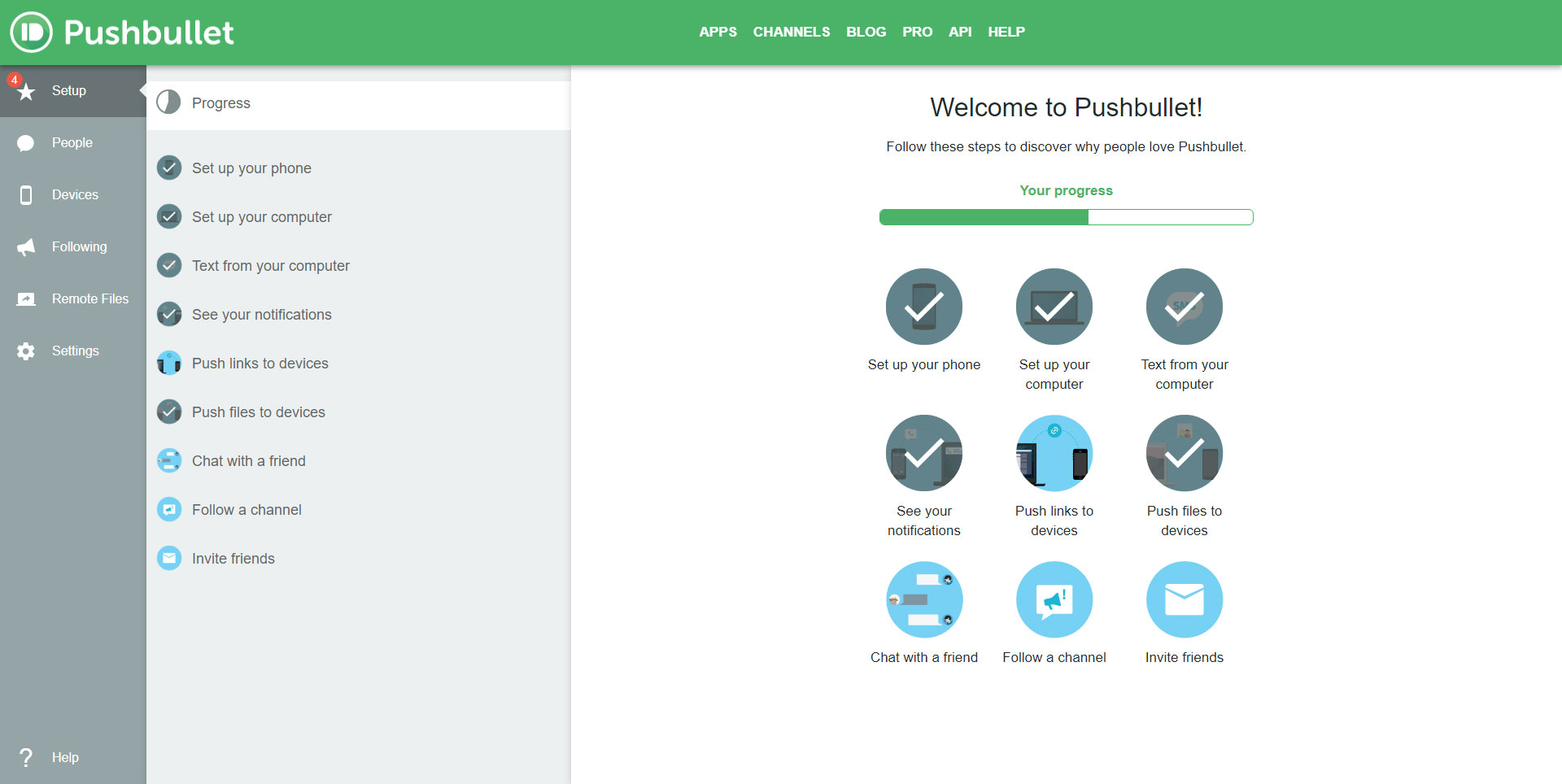Switch to the Setup sidebar tab
Image resolution: width=1562 pixels, height=784 pixels.
73,91
